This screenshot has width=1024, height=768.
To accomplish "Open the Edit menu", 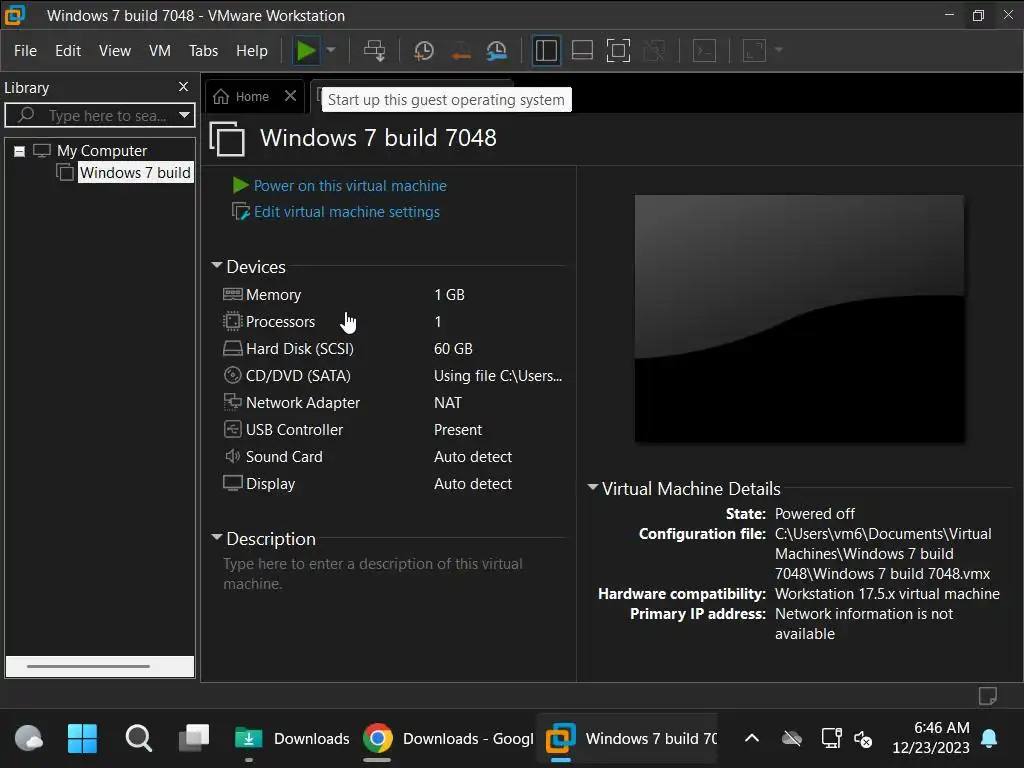I will [68, 50].
